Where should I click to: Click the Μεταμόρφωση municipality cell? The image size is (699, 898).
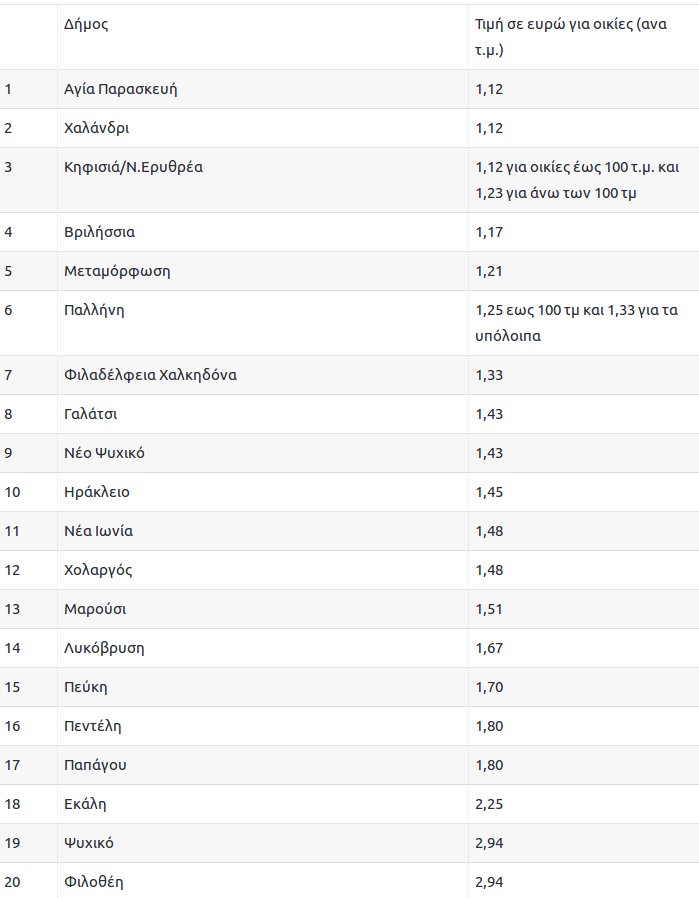click(x=112, y=272)
